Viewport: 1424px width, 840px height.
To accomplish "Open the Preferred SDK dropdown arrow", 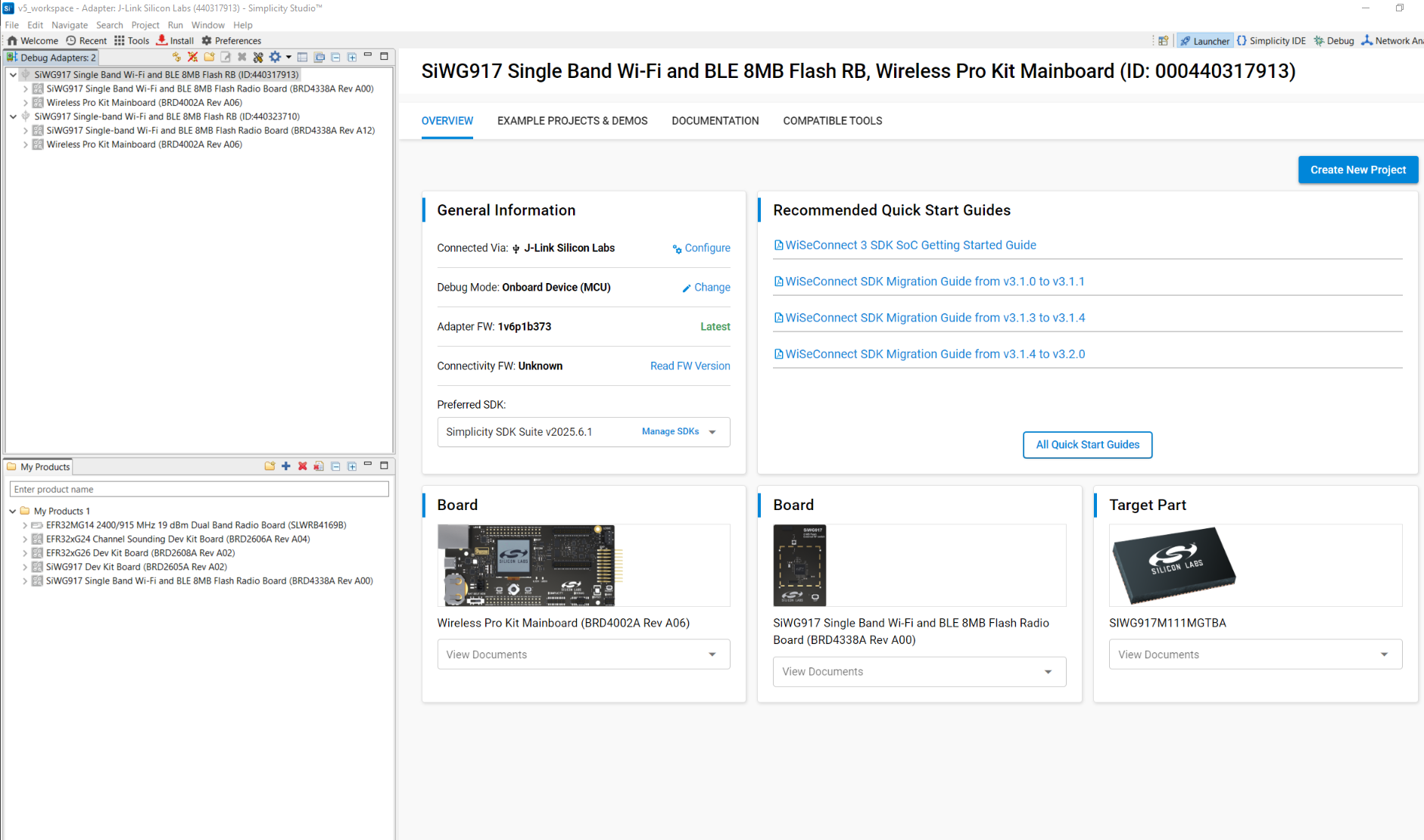I will (x=712, y=432).
